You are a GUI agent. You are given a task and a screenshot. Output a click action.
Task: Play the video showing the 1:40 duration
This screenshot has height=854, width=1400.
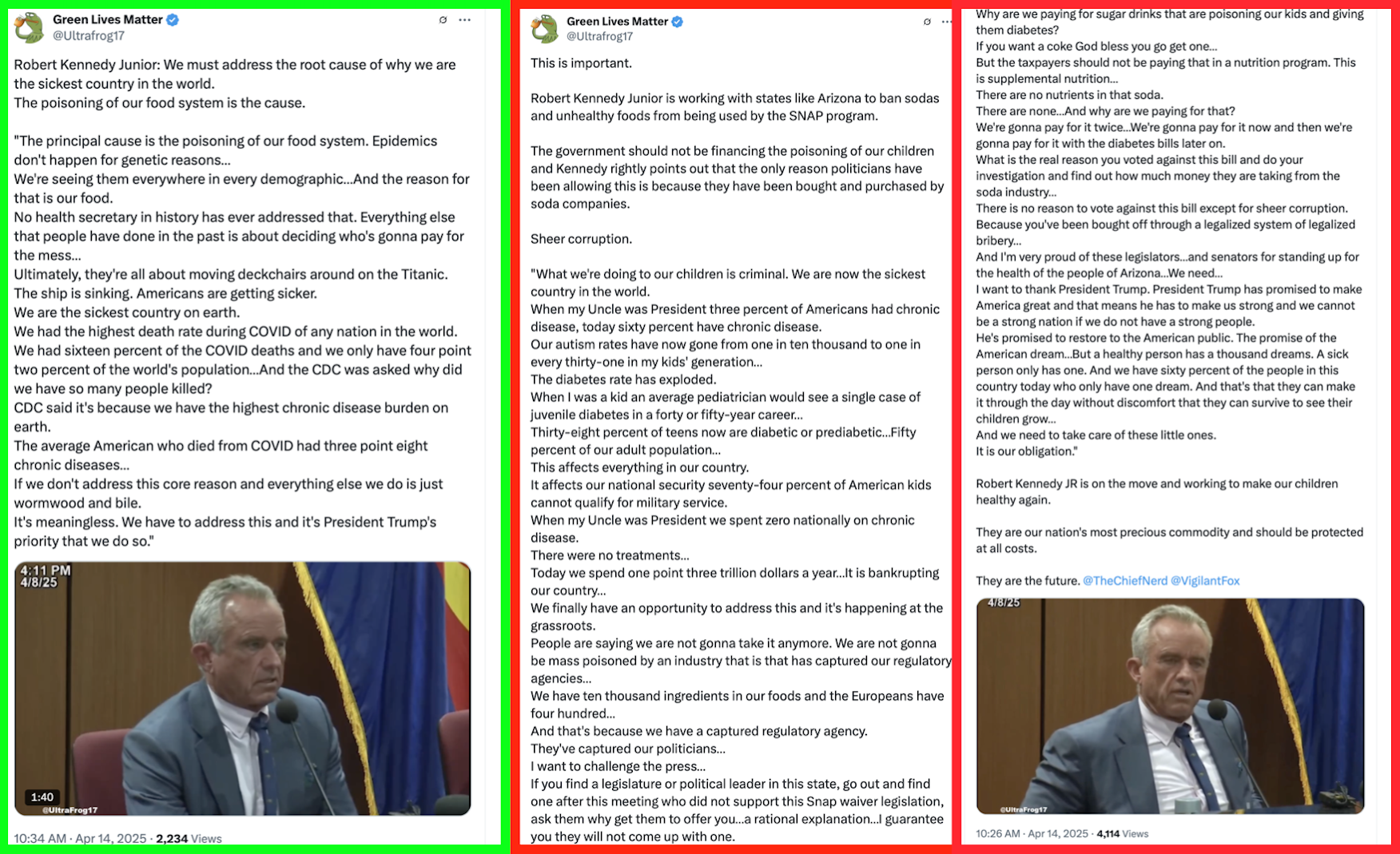[x=242, y=689]
